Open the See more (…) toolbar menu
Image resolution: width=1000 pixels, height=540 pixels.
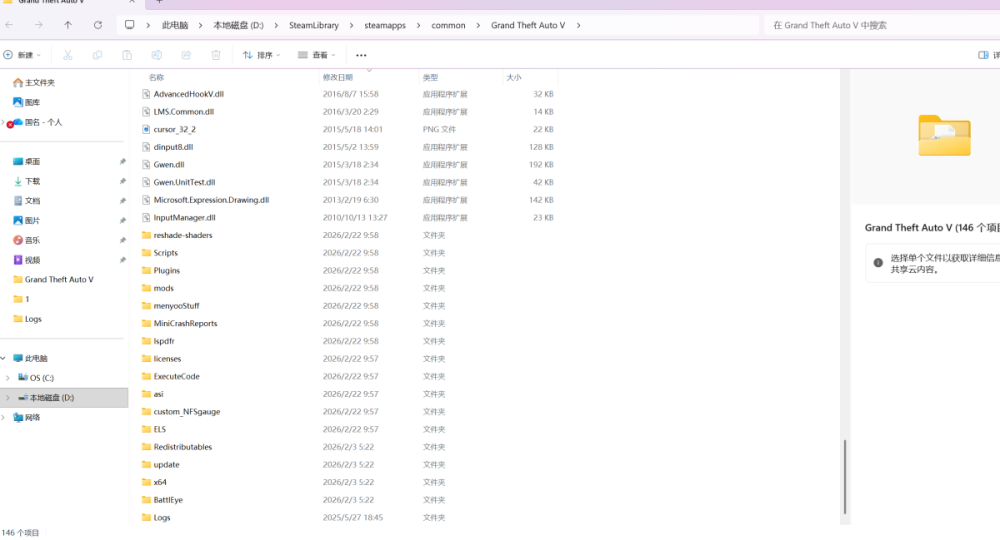coord(361,55)
